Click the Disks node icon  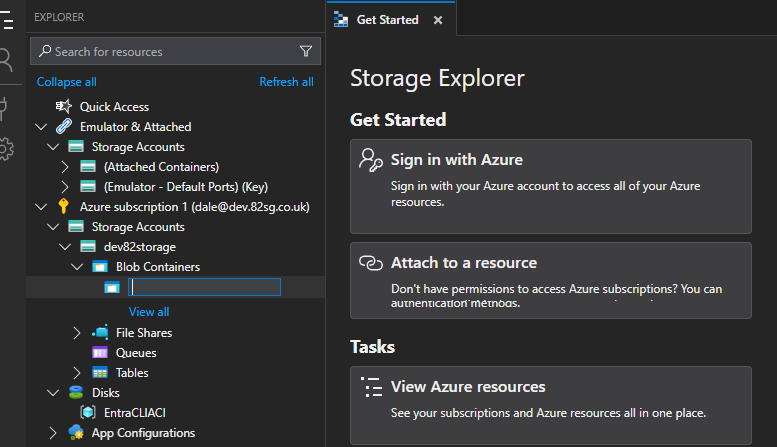point(76,393)
